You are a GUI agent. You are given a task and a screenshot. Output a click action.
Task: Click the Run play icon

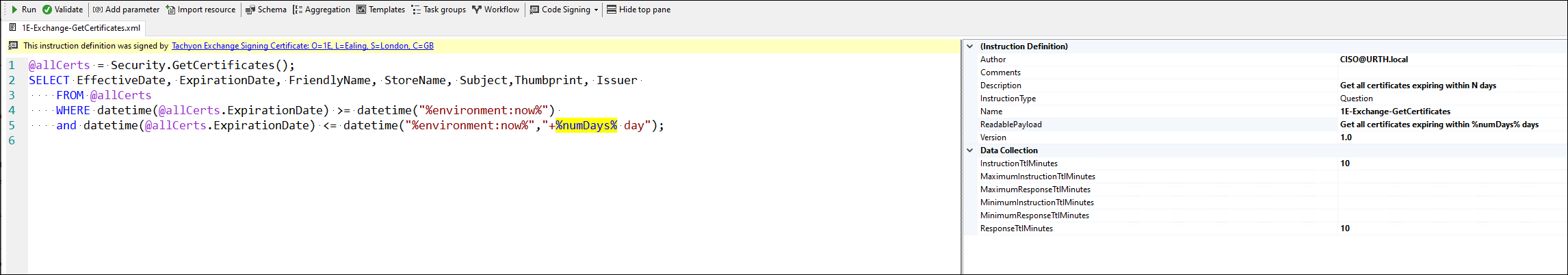14,10
